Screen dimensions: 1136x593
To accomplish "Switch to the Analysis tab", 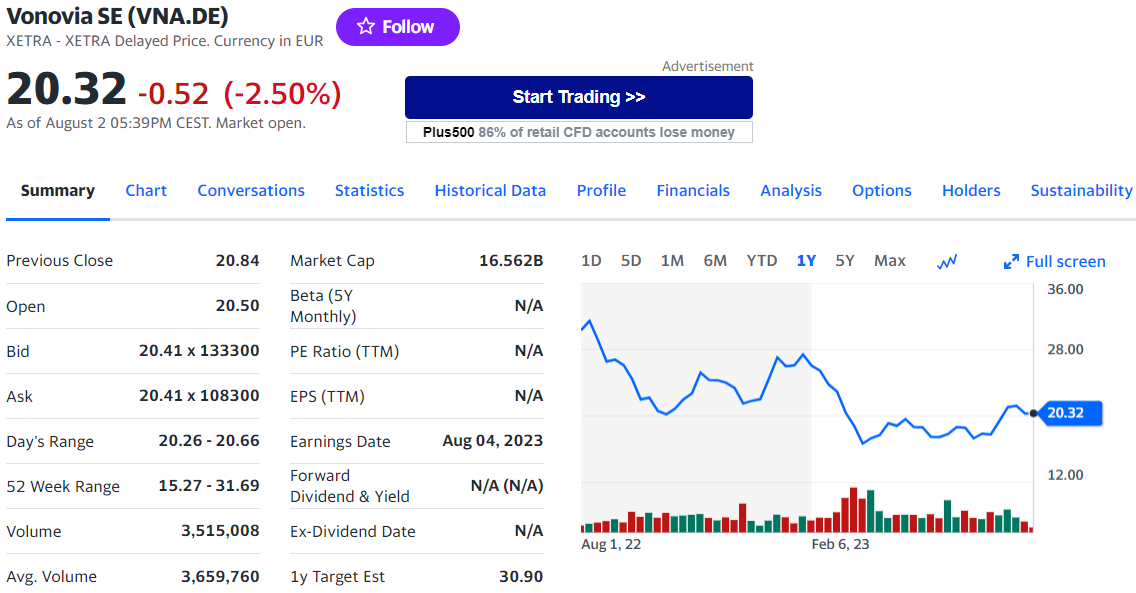I will tap(790, 190).
